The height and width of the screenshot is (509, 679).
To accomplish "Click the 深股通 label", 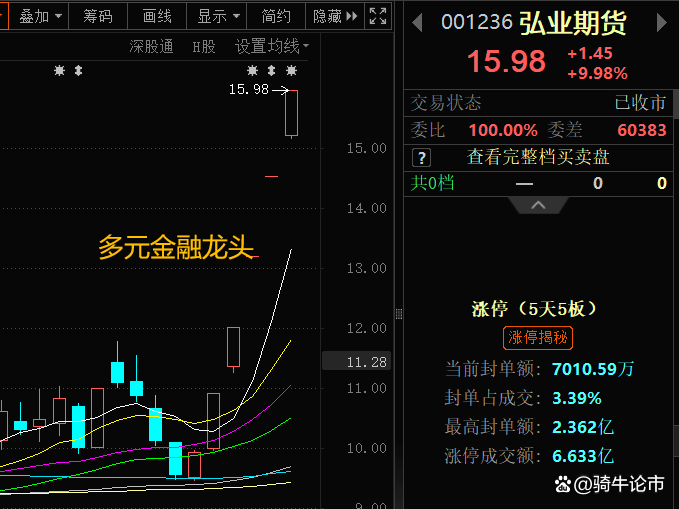I will point(151,46).
